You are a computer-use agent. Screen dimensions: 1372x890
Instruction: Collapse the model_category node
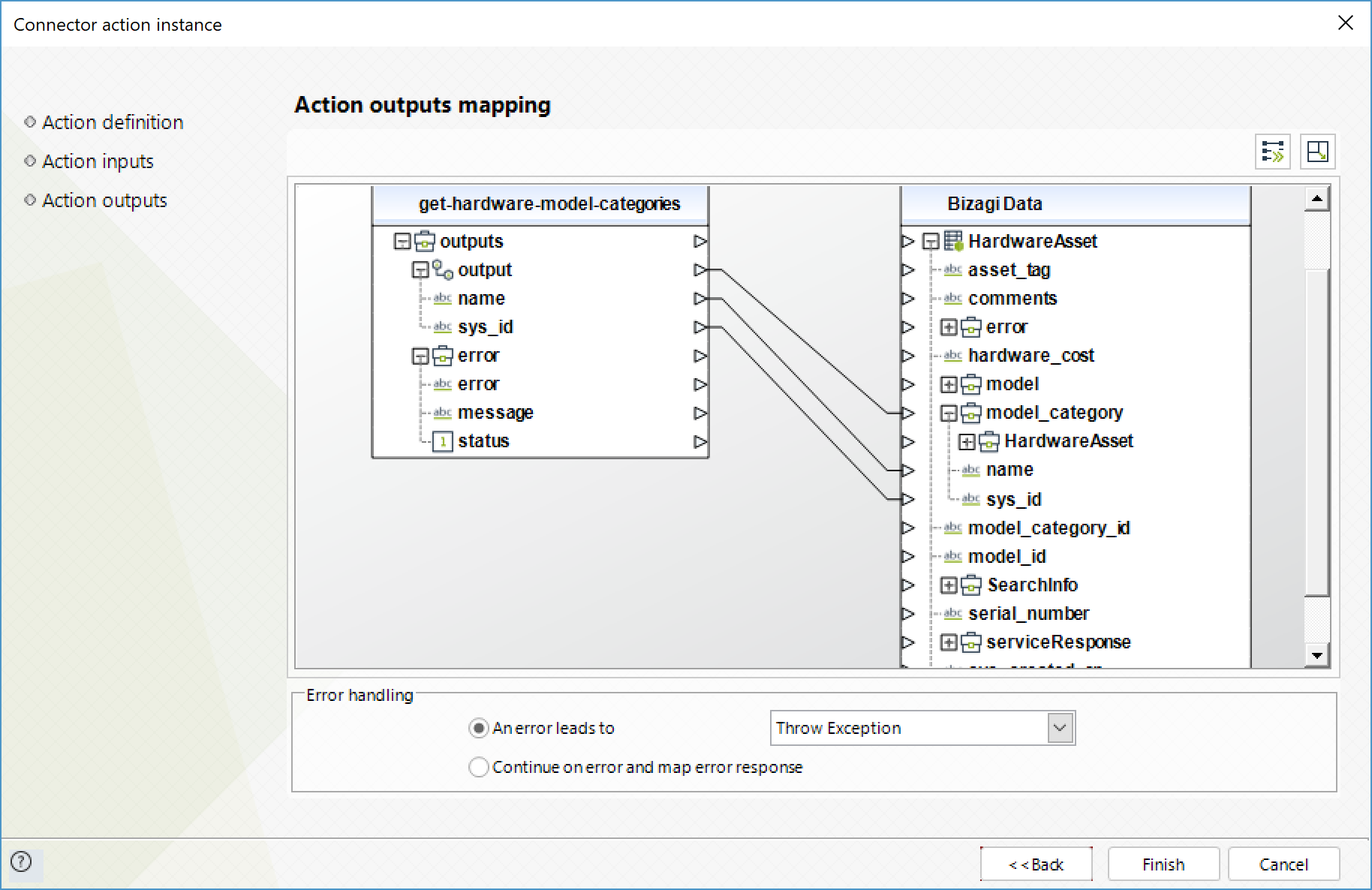(949, 413)
